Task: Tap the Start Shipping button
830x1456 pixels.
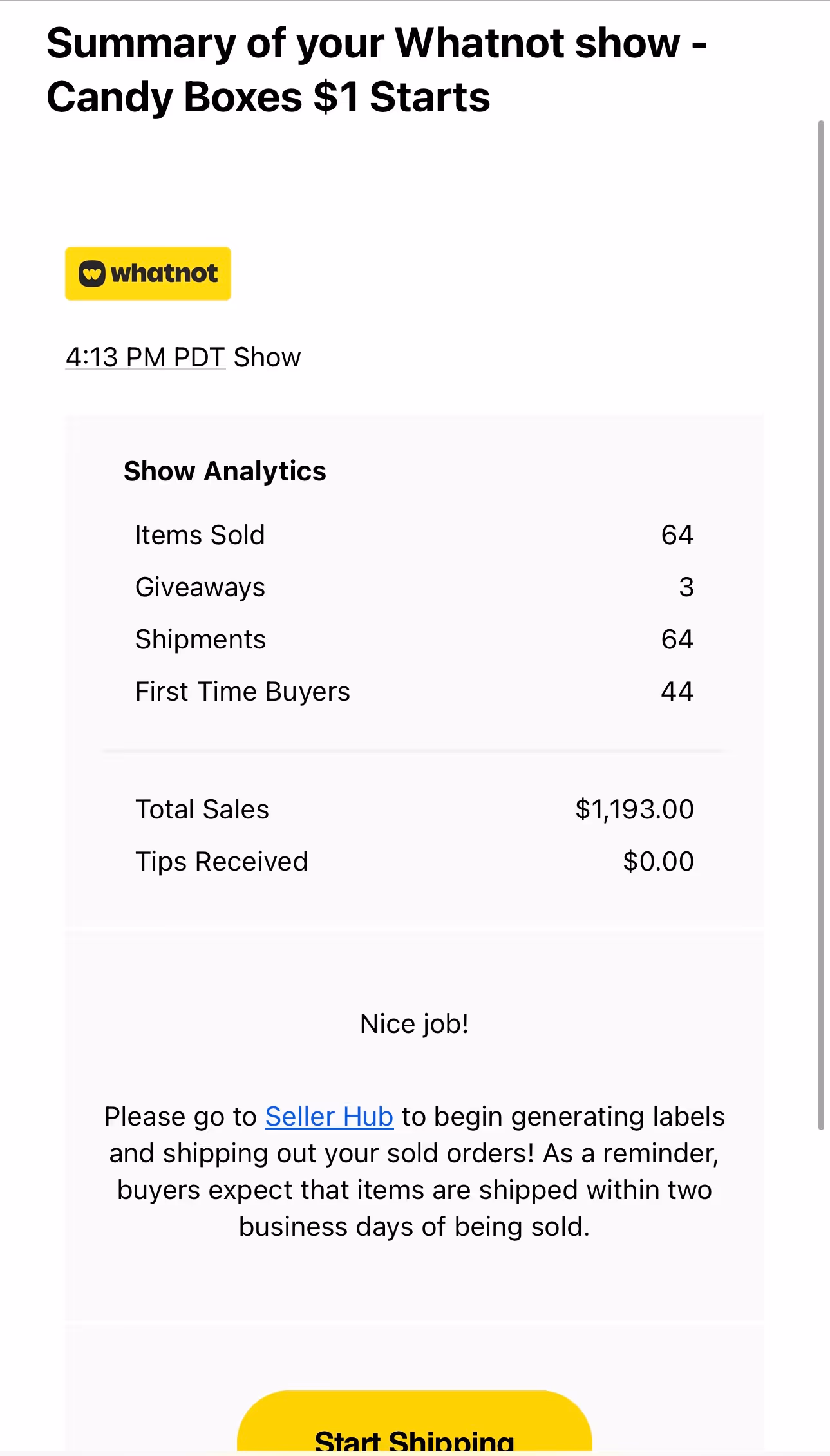Action: (414, 1430)
